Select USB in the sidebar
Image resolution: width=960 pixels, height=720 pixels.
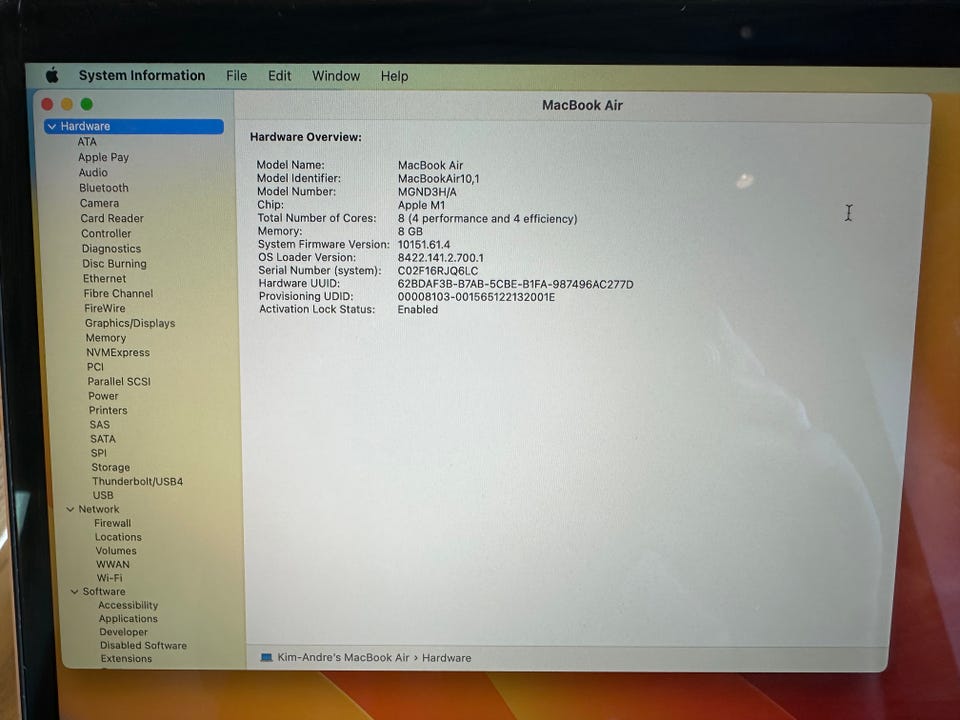point(103,495)
